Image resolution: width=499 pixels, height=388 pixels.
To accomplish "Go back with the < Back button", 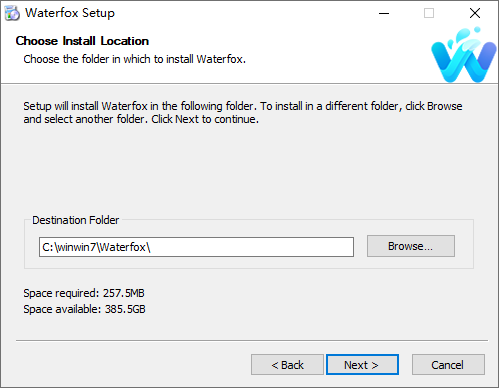I will (x=287, y=365).
